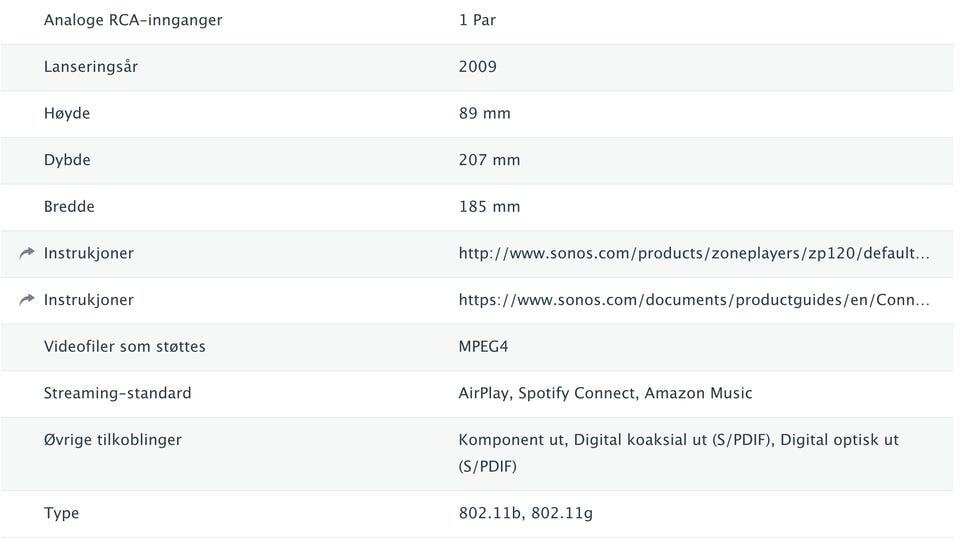Click the Bredde label

click(69, 207)
